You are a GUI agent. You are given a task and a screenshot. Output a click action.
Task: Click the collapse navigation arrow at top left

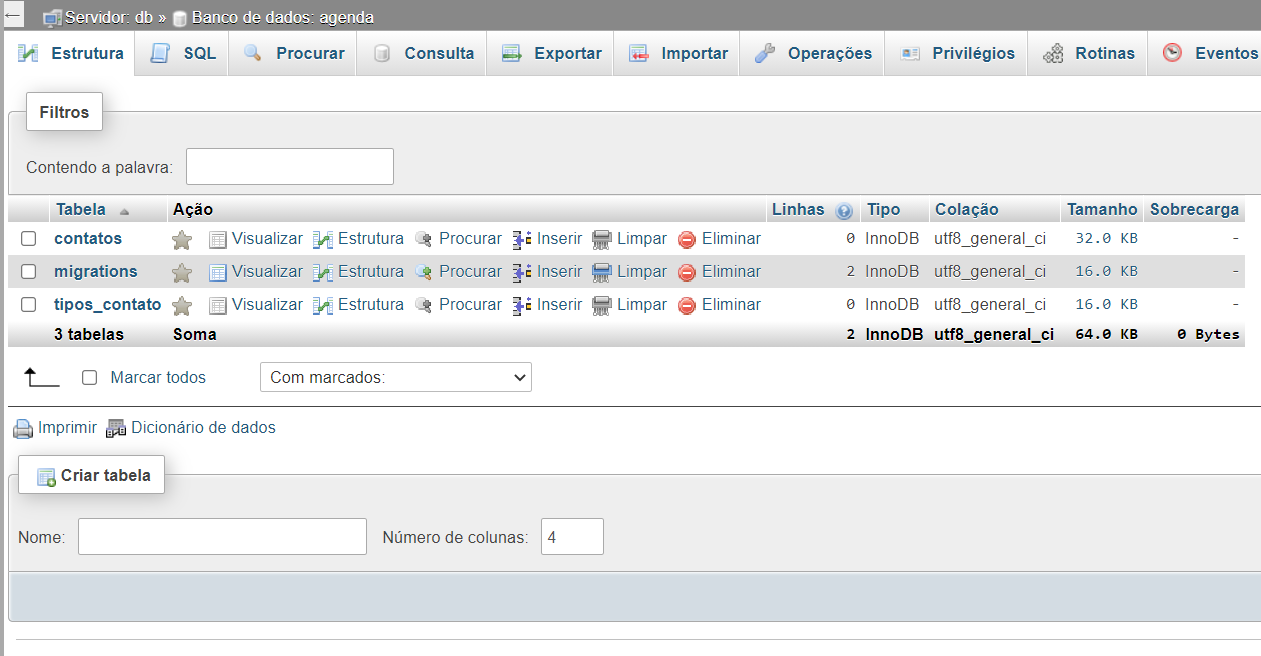[13, 15]
